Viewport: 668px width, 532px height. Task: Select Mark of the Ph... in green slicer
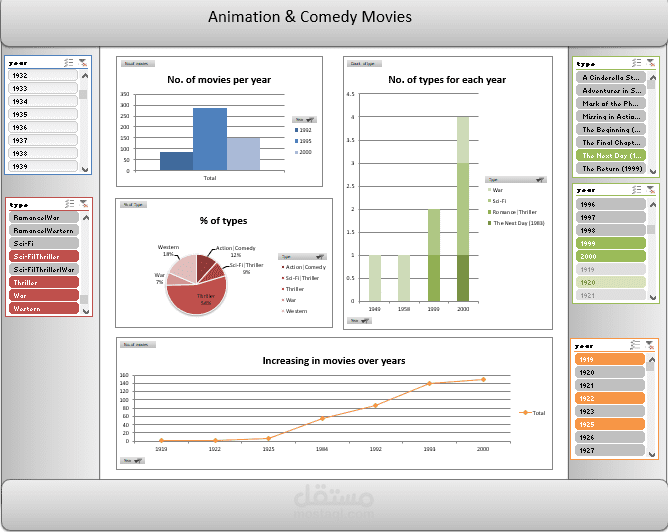[611, 104]
